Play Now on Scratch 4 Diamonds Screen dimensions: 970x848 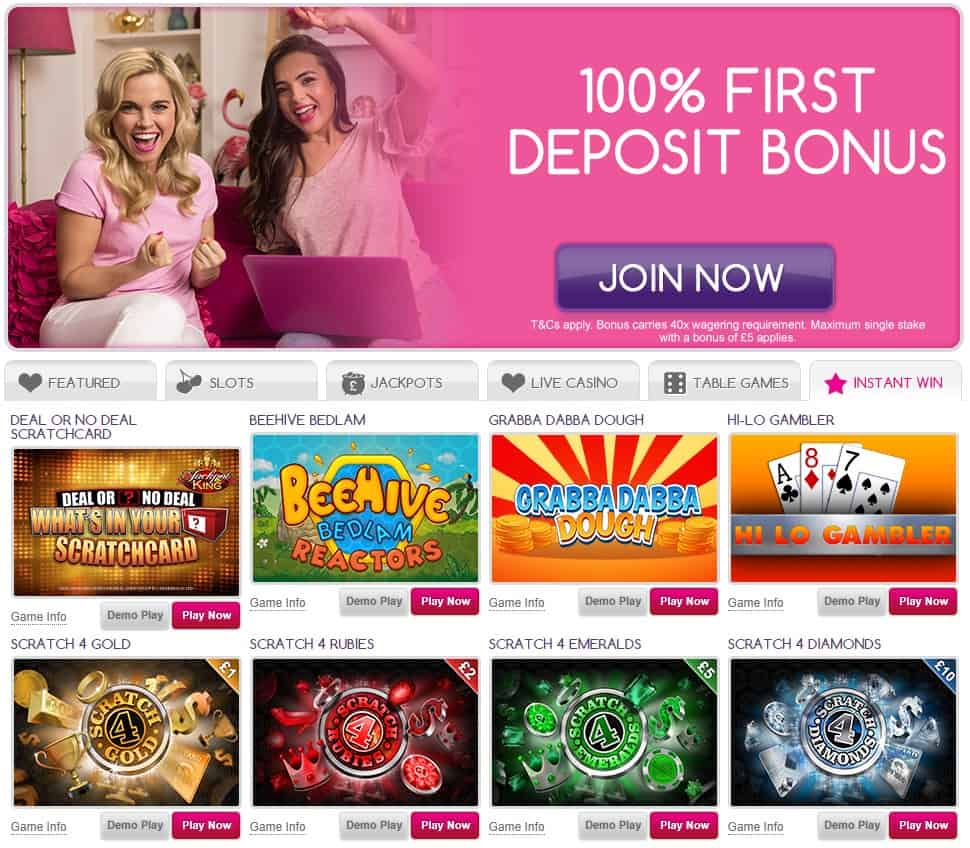click(923, 826)
